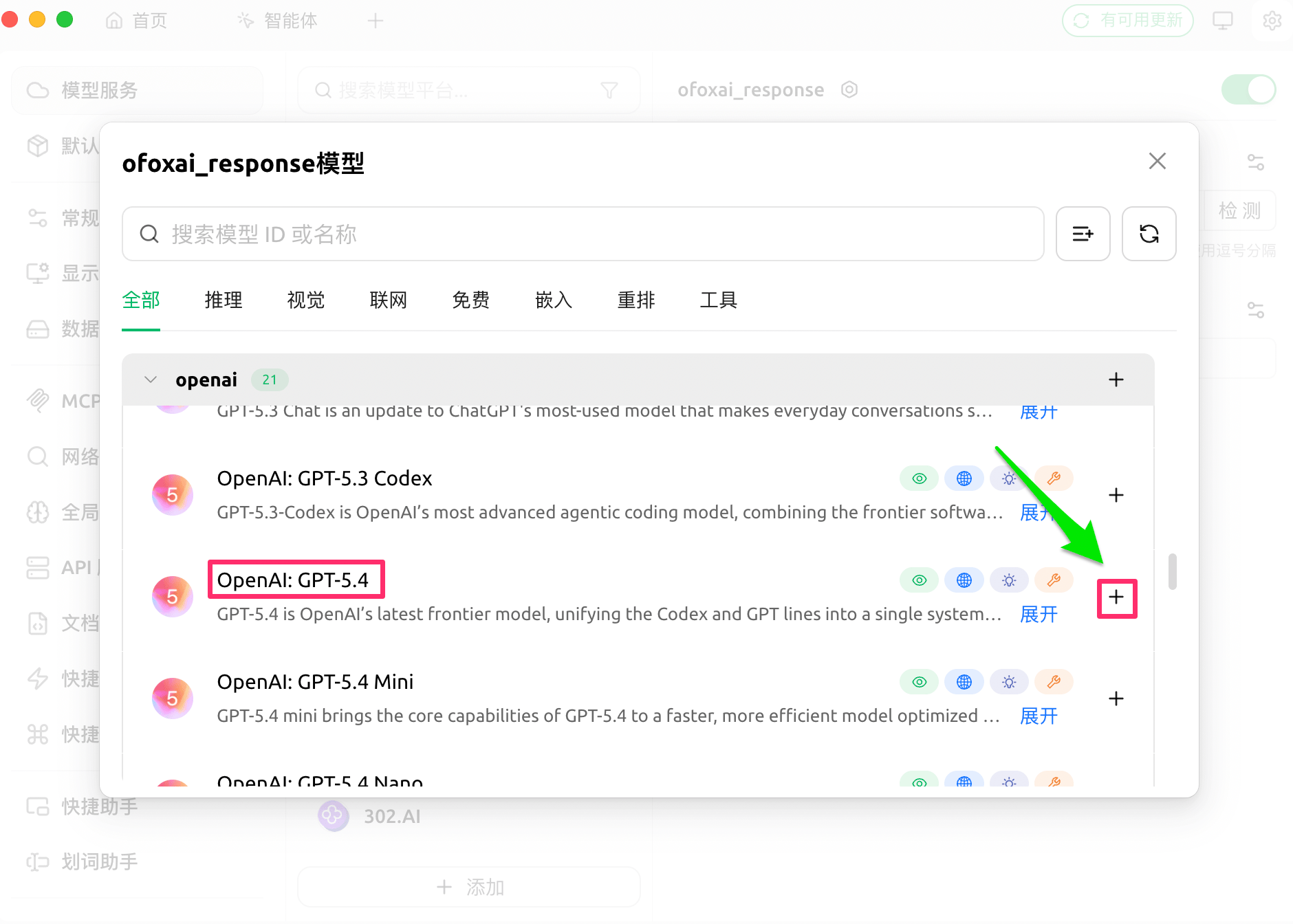The image size is (1293, 924).
Task: Expand description of GPT-5.3 Chat
Action: 1039,412
